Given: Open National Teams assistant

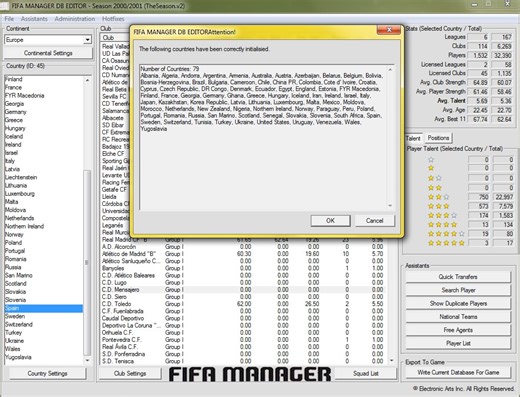Looking at the screenshot, I should click(x=458, y=317).
